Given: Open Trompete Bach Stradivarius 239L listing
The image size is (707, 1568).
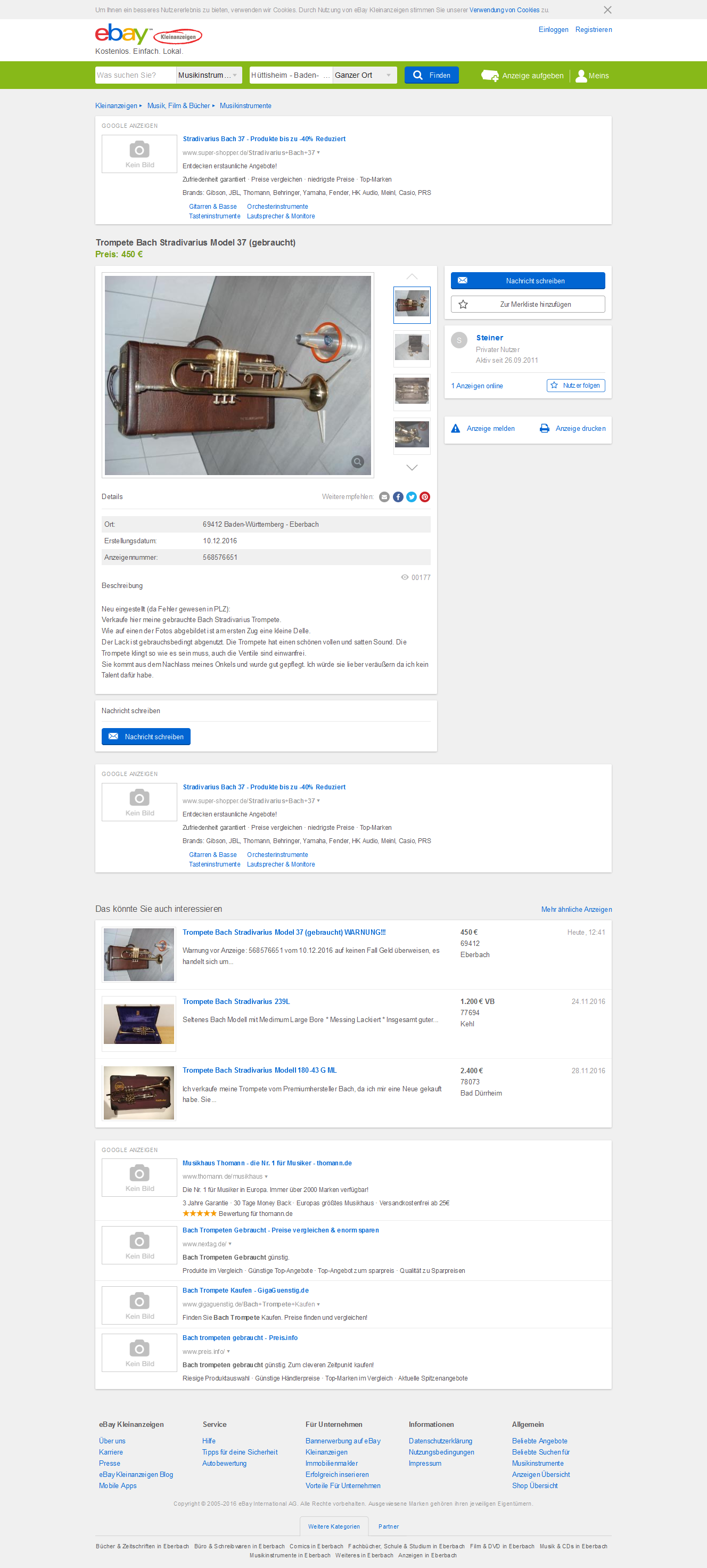Looking at the screenshot, I should (x=236, y=1001).
